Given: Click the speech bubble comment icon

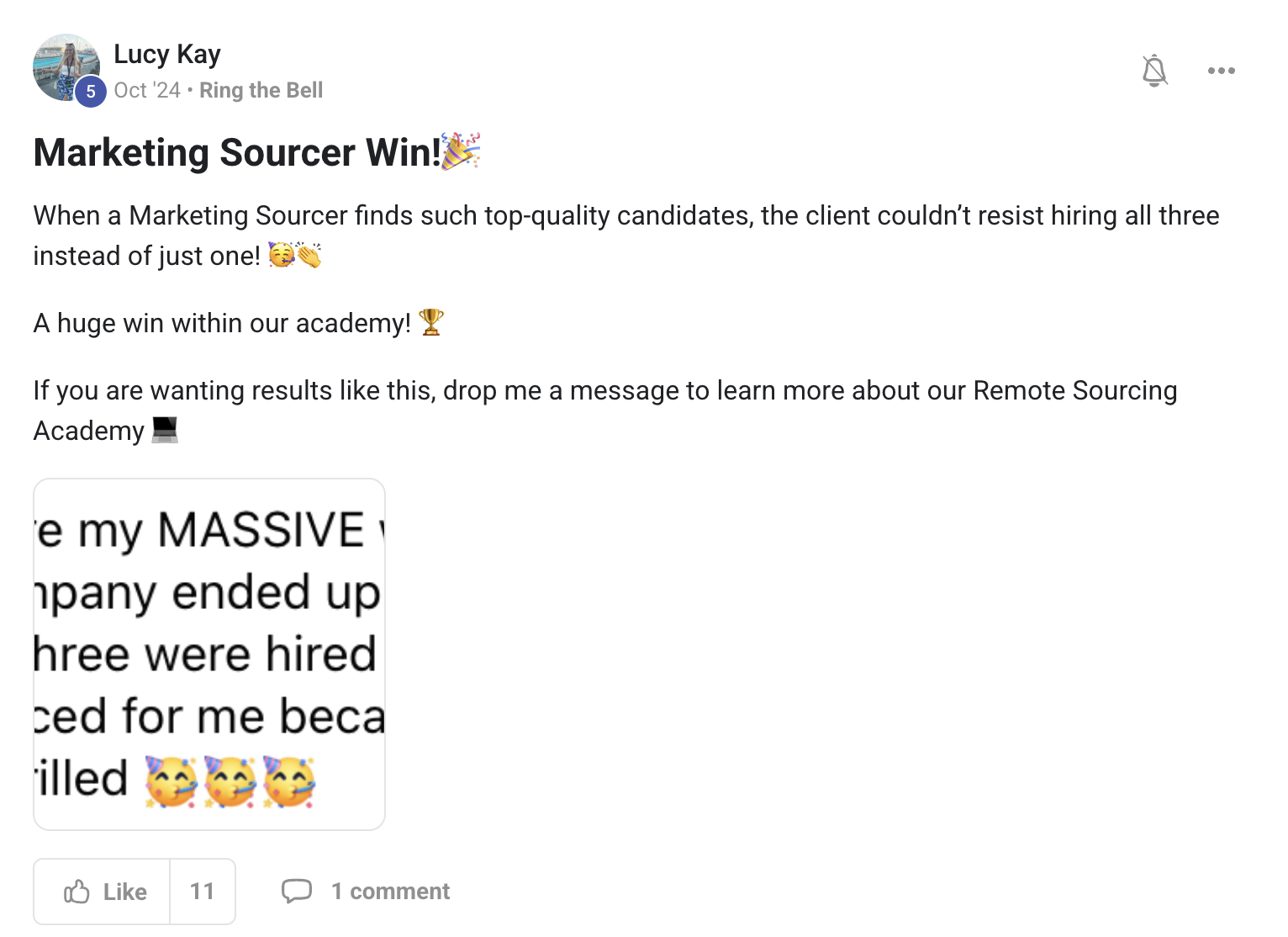Looking at the screenshot, I should [x=296, y=892].
